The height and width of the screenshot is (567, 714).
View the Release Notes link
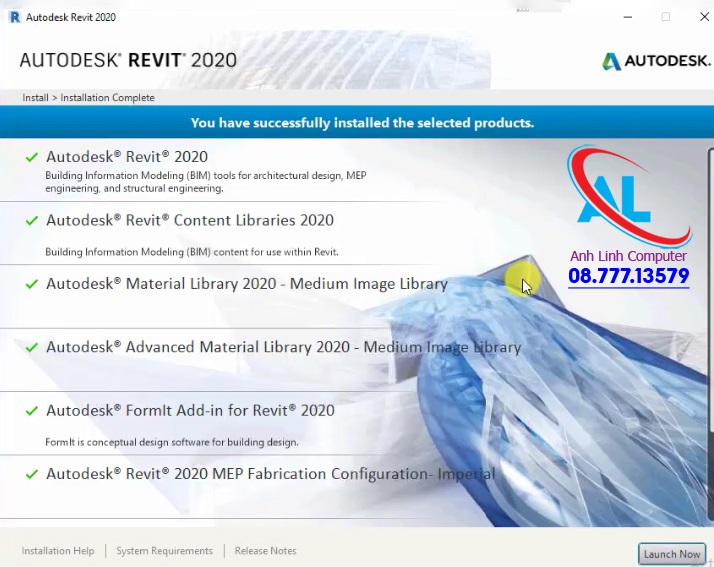pyautogui.click(x=265, y=551)
